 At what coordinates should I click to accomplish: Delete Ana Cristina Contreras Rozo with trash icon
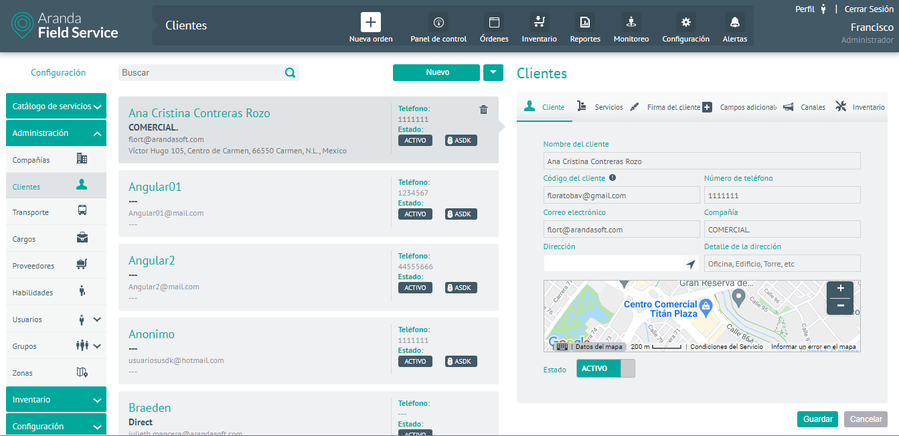484,110
